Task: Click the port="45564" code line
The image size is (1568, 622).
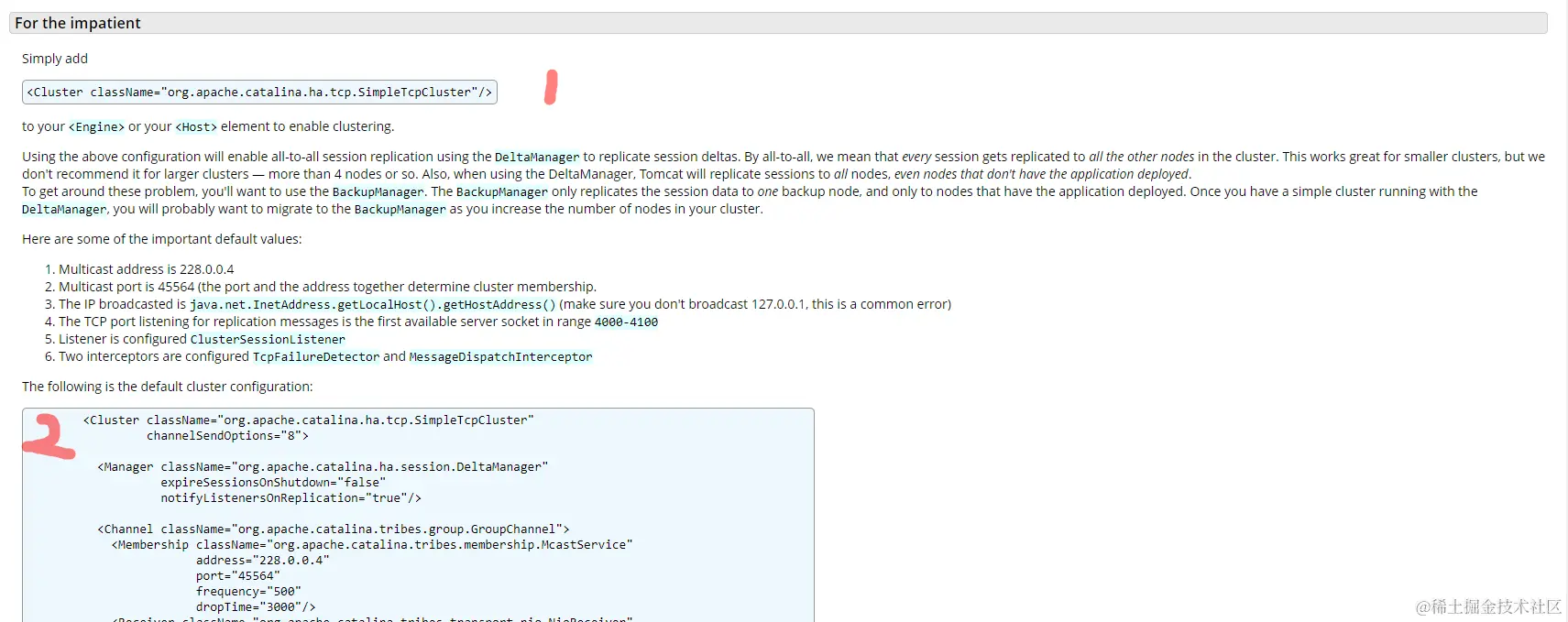Action: (x=238, y=576)
